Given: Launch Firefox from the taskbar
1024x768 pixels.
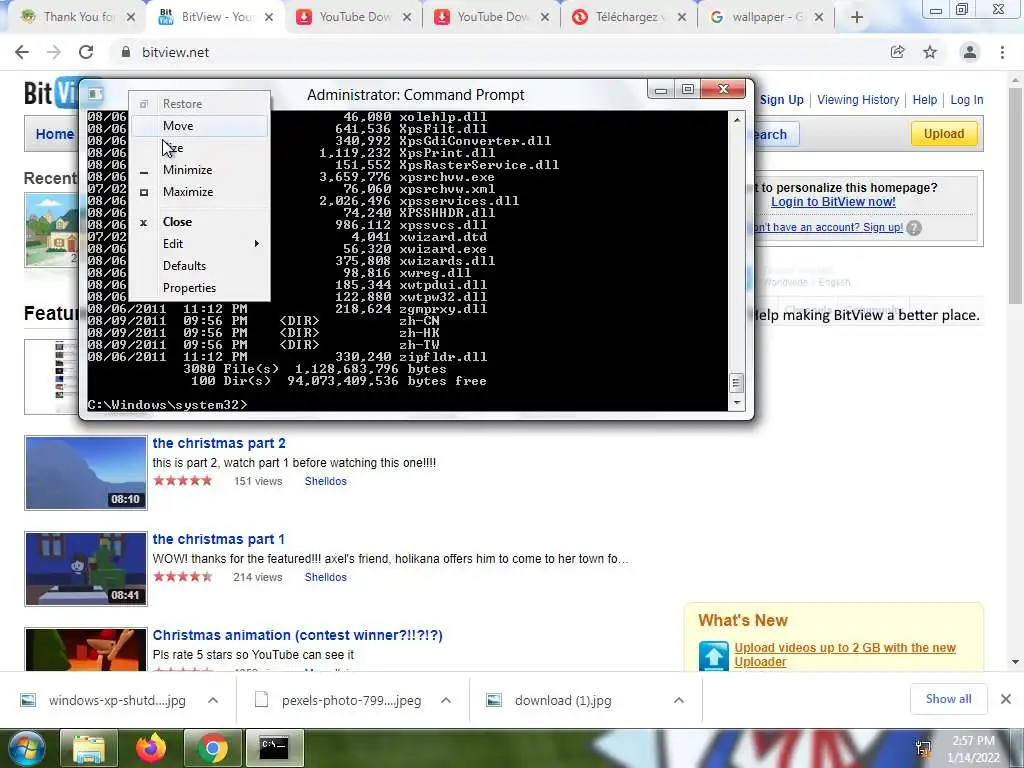Looking at the screenshot, I should 151,748.
